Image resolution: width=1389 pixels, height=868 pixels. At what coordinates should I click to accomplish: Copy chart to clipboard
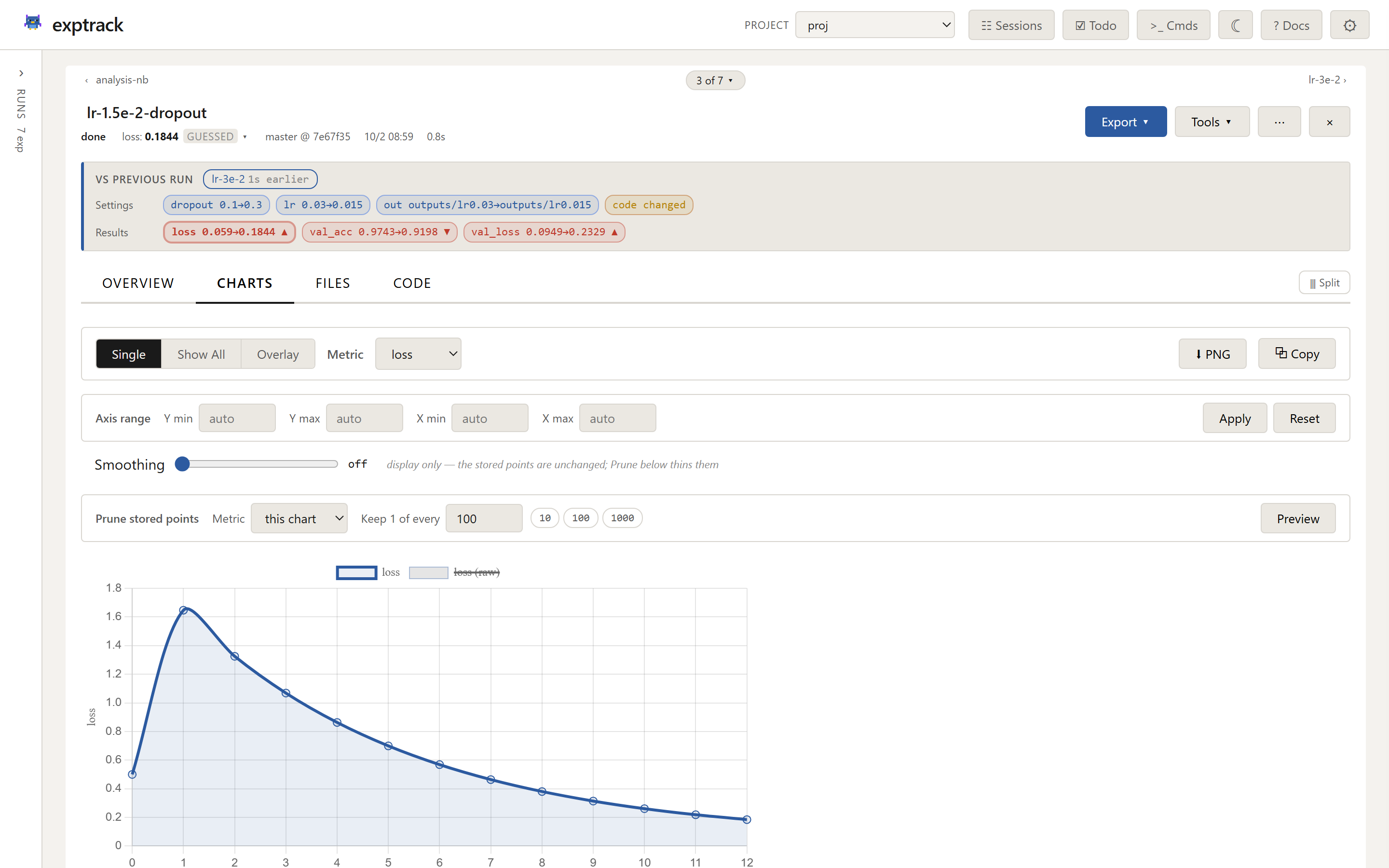1296,354
